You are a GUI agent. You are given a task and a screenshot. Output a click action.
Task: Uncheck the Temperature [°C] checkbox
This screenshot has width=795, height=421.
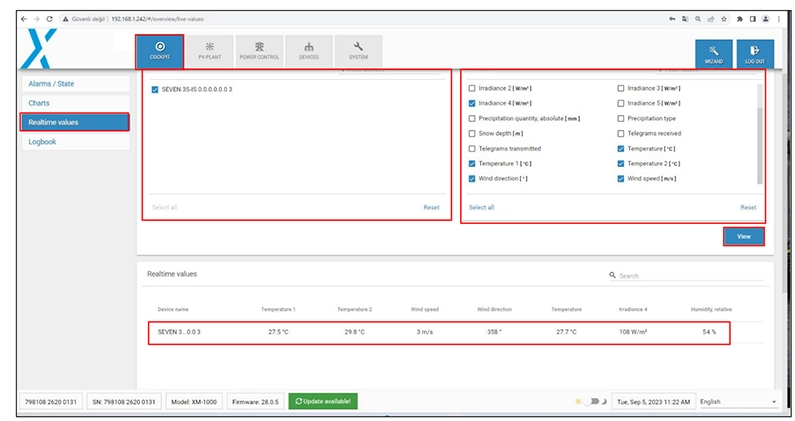621,149
